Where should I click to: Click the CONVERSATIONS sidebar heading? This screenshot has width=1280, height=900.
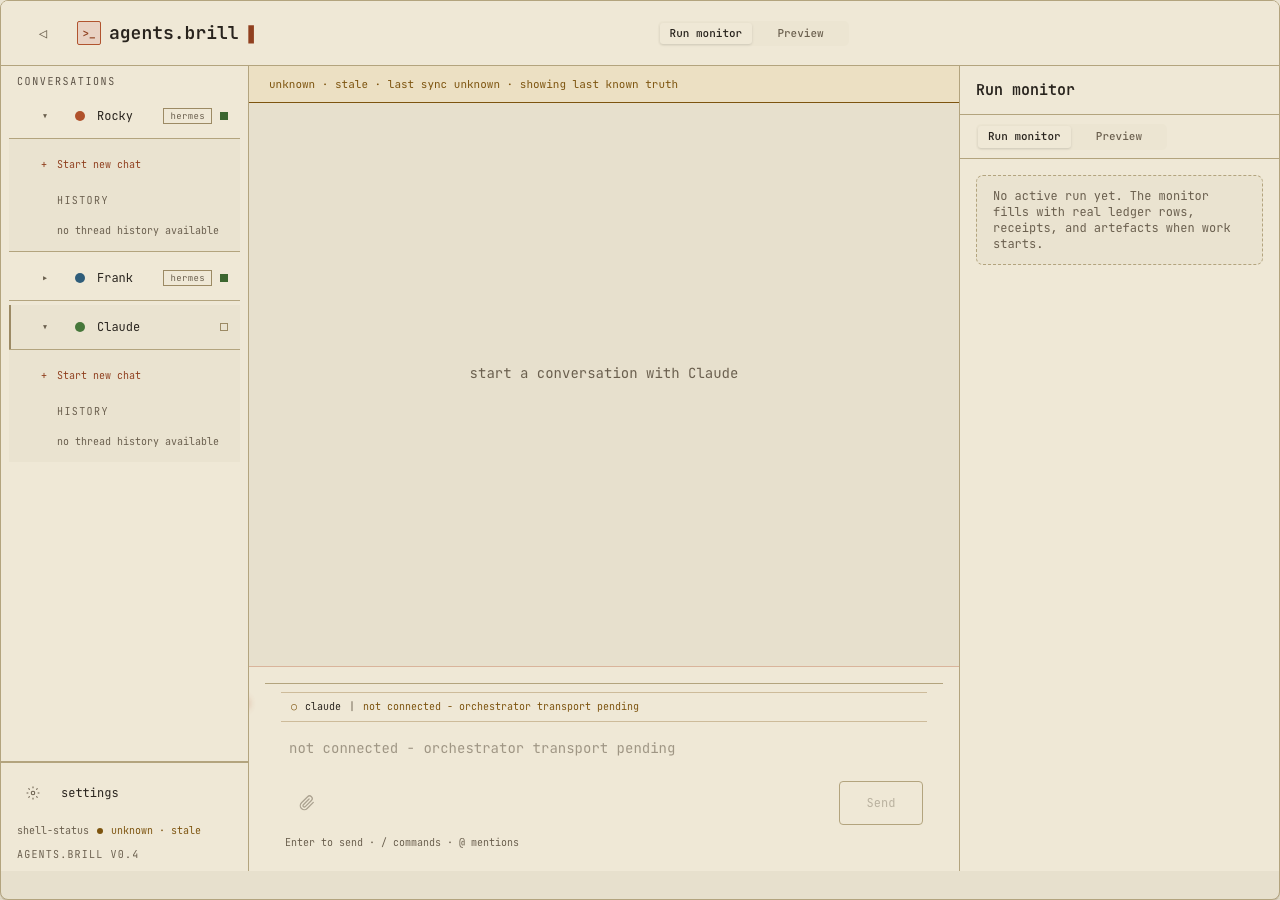click(x=66, y=82)
